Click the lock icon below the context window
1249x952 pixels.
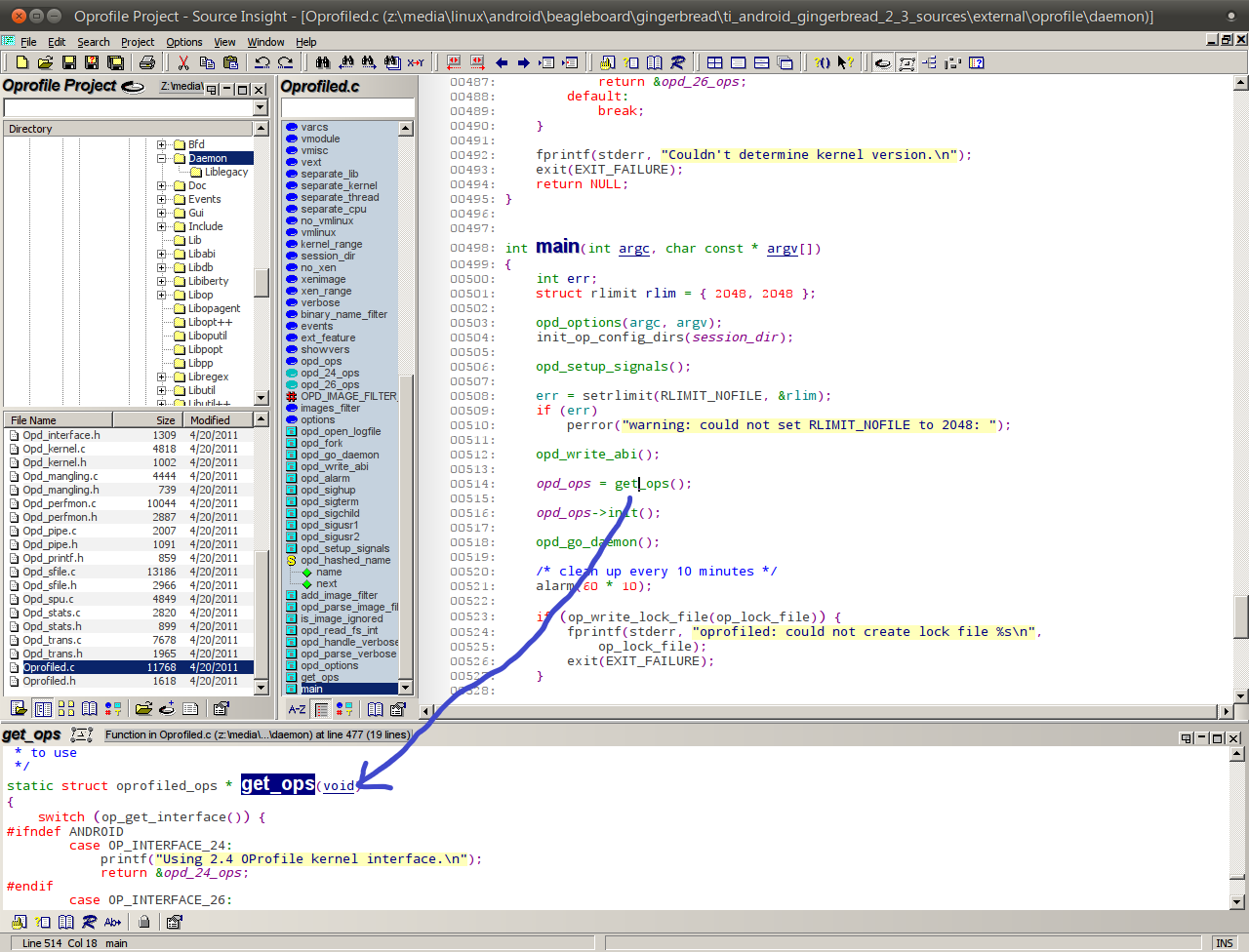coord(144,922)
